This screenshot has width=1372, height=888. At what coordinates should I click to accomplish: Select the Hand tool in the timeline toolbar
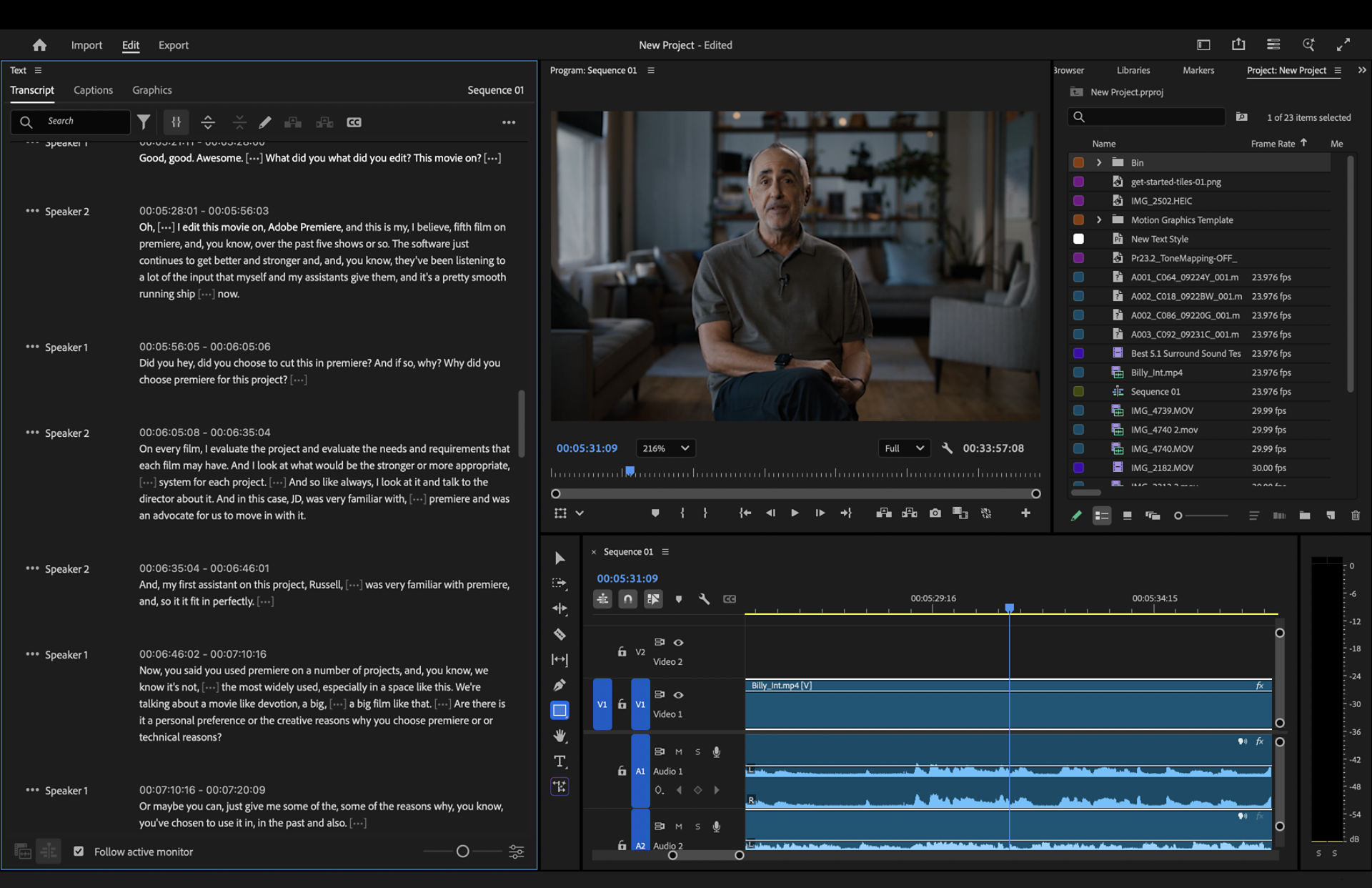[x=560, y=736]
